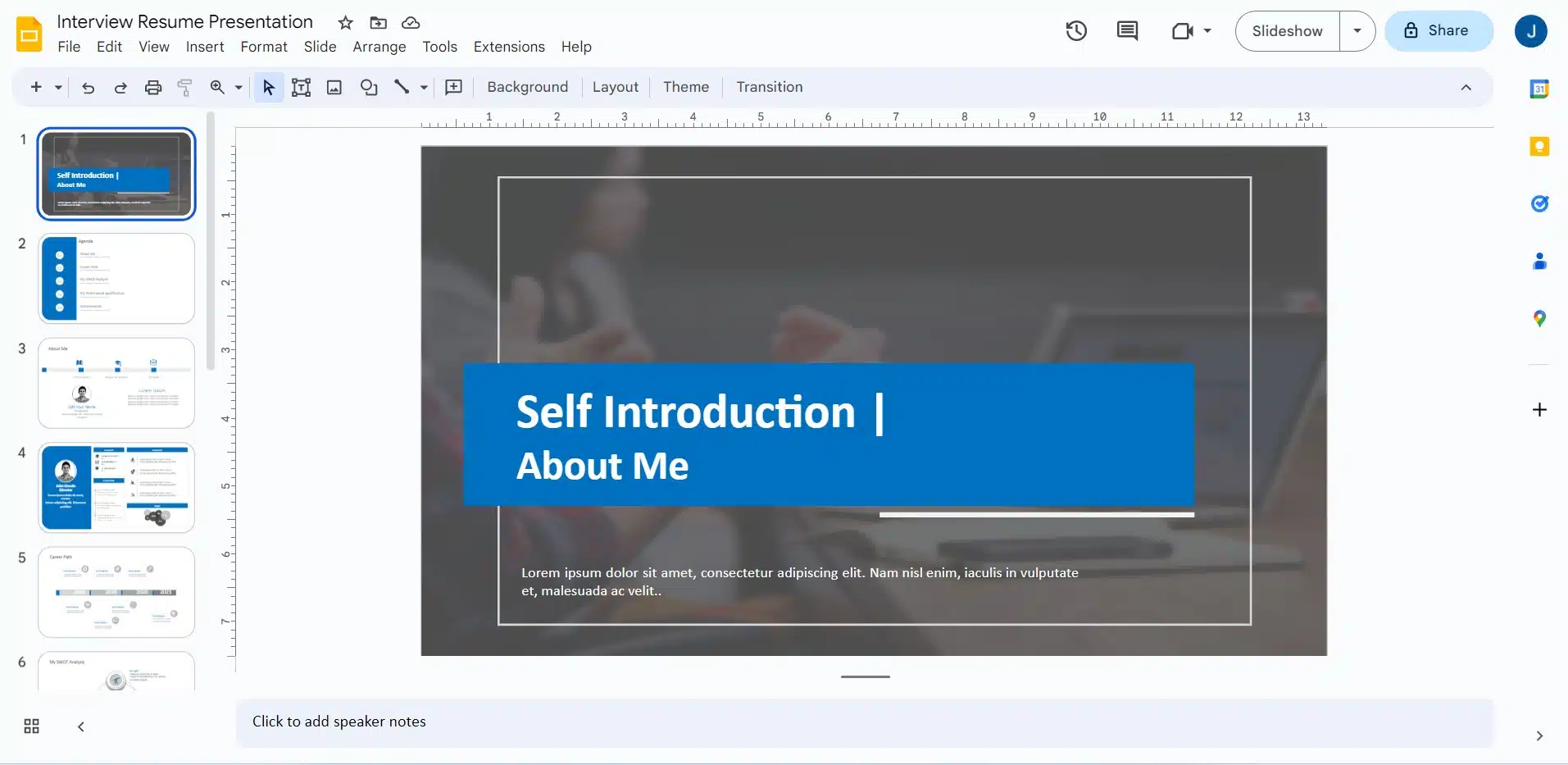Open the Shape tool
Screen dimensions: 1568x765
(369, 88)
